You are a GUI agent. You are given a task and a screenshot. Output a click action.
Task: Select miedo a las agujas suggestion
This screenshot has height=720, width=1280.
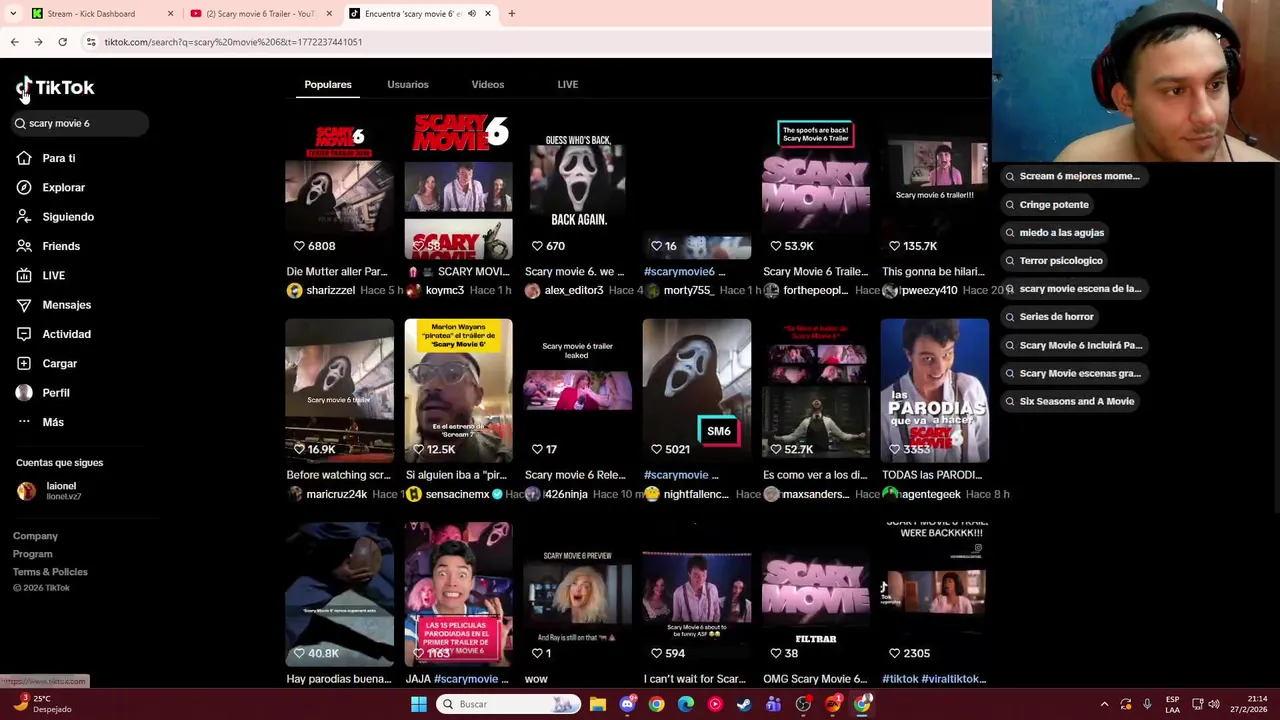1054,232
